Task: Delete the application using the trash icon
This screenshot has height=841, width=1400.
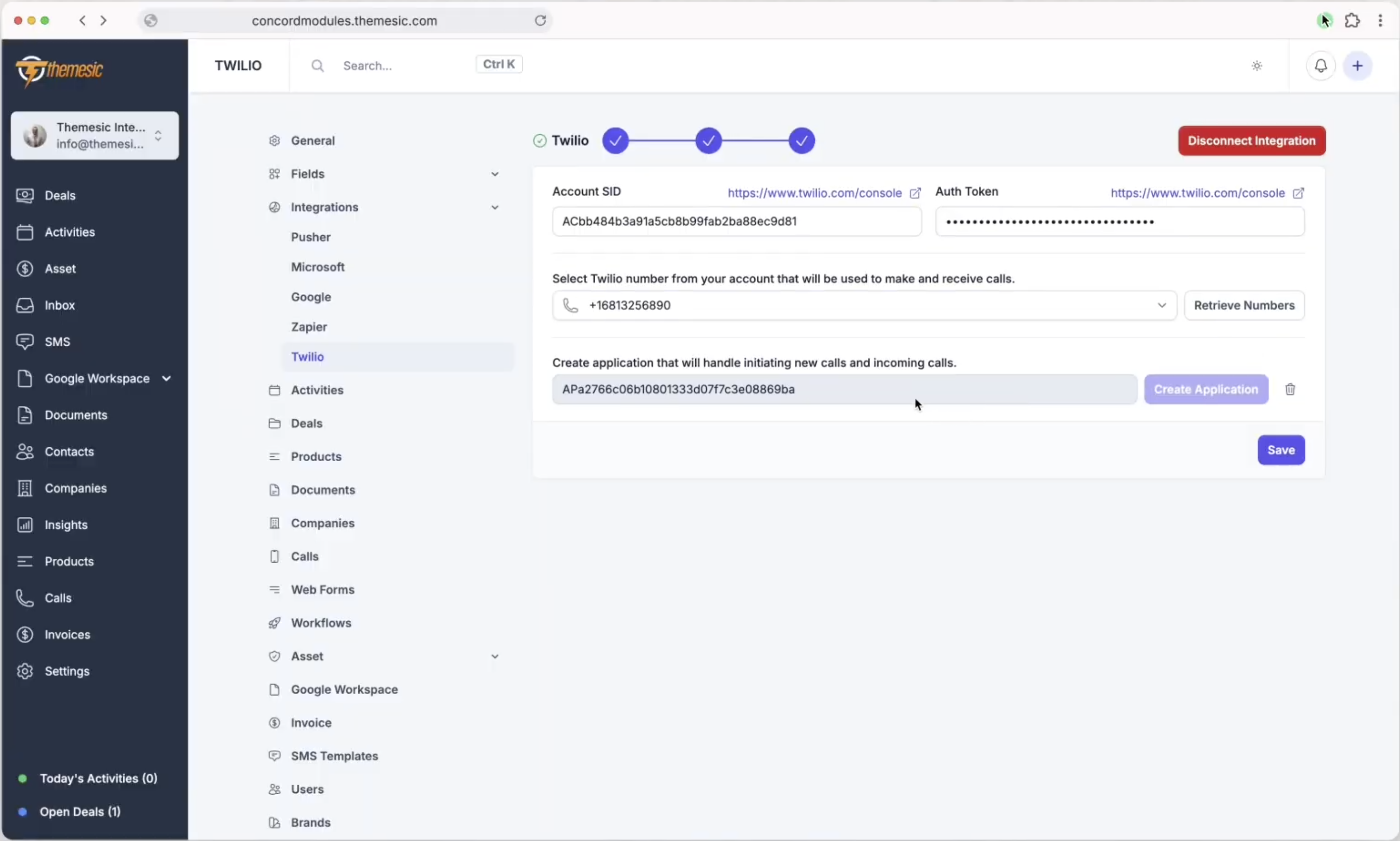Action: pos(1291,389)
